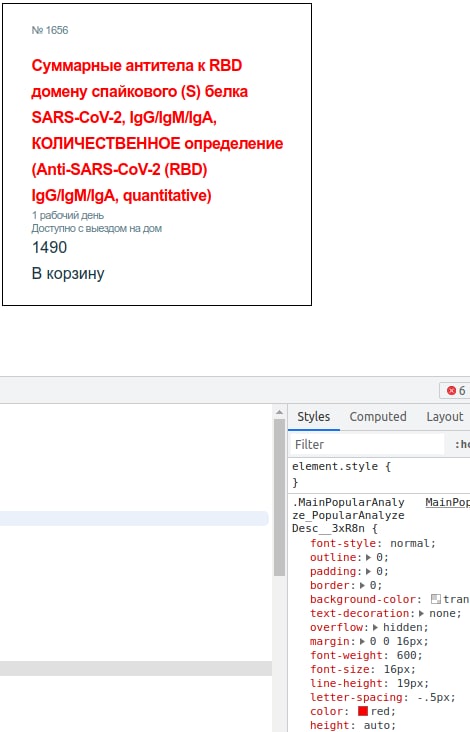Expand the text-decoration property triangle

click(x=421, y=613)
